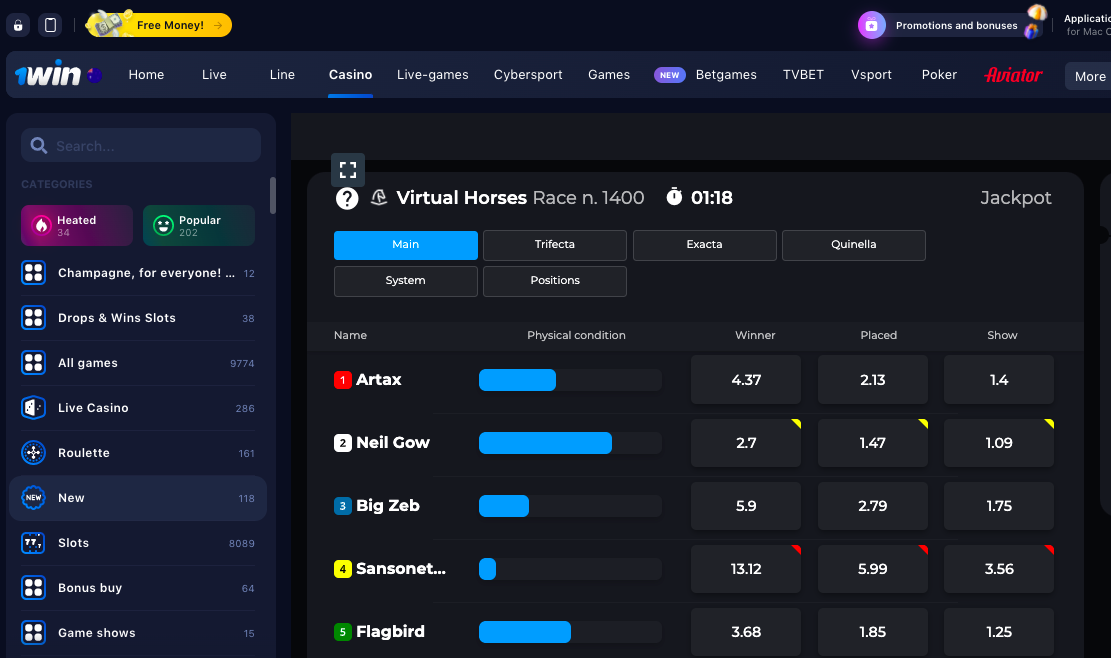Select Big Zeb Winner odds 5.9

click(746, 506)
